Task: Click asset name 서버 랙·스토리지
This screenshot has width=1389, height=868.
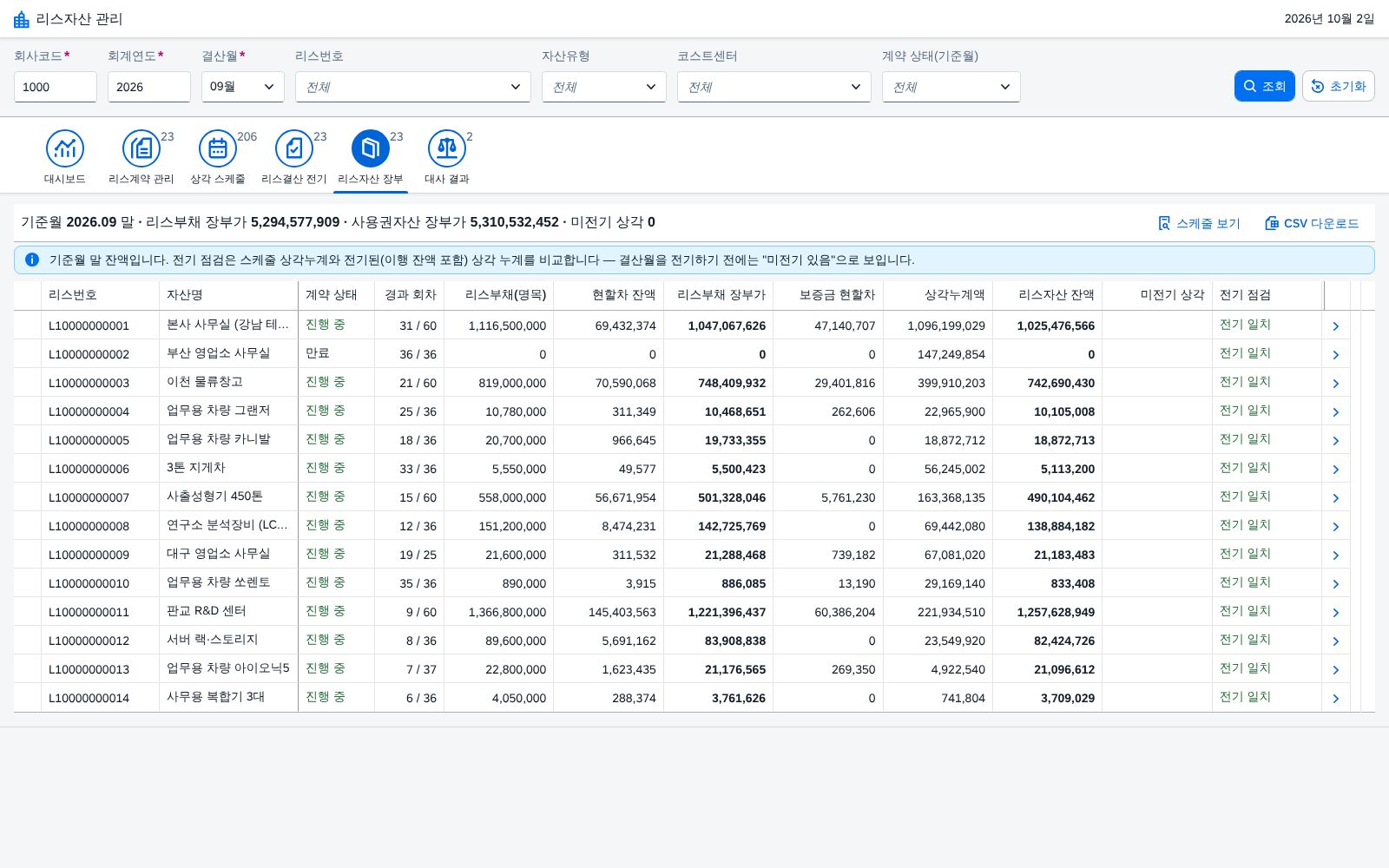Action: point(212,640)
